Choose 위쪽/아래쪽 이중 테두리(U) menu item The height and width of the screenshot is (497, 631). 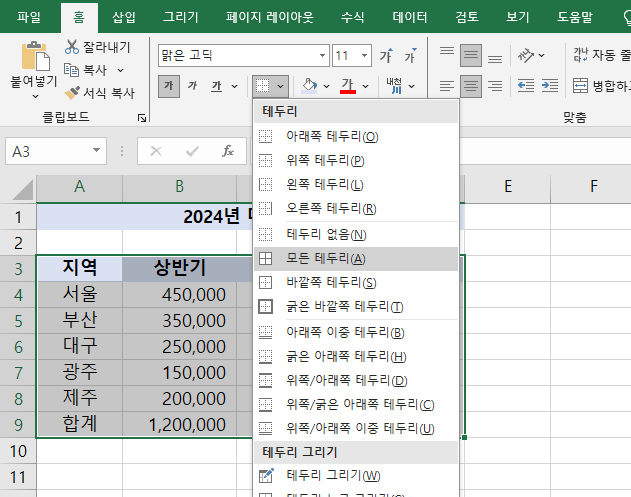click(x=356, y=429)
